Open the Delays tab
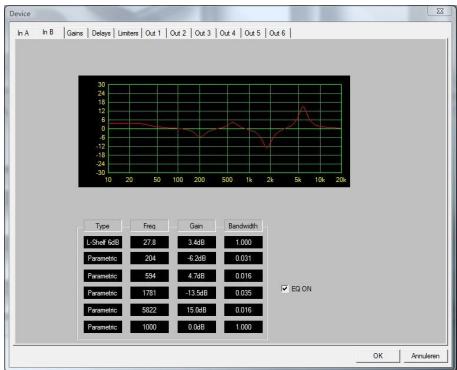The height and width of the screenshot is (370, 457). point(101,33)
